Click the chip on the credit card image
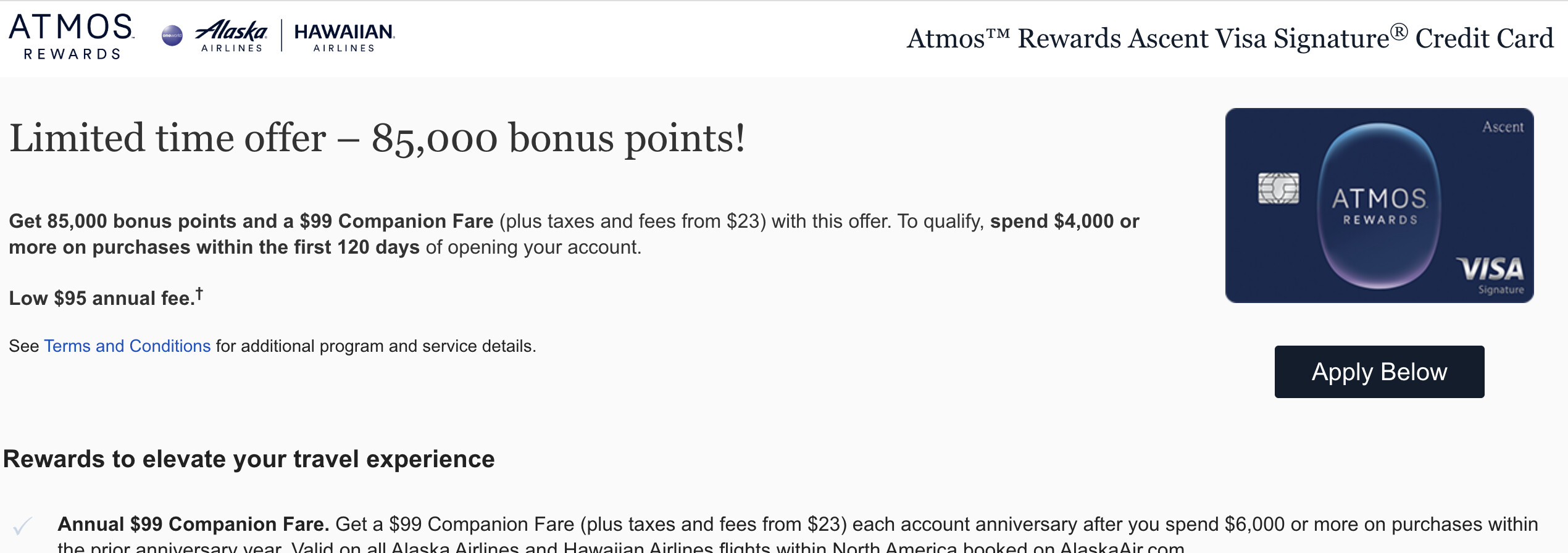Screen dimensions: 1568x553 point(1278,188)
